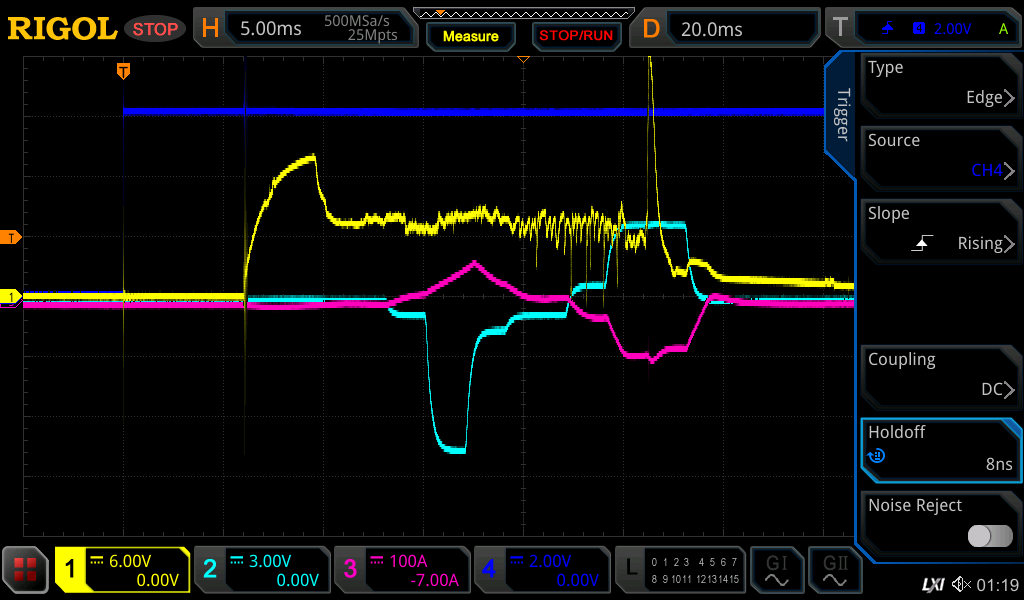Expand the trigger Type Edge menu
Screen dimensions: 1024x600
click(941, 84)
